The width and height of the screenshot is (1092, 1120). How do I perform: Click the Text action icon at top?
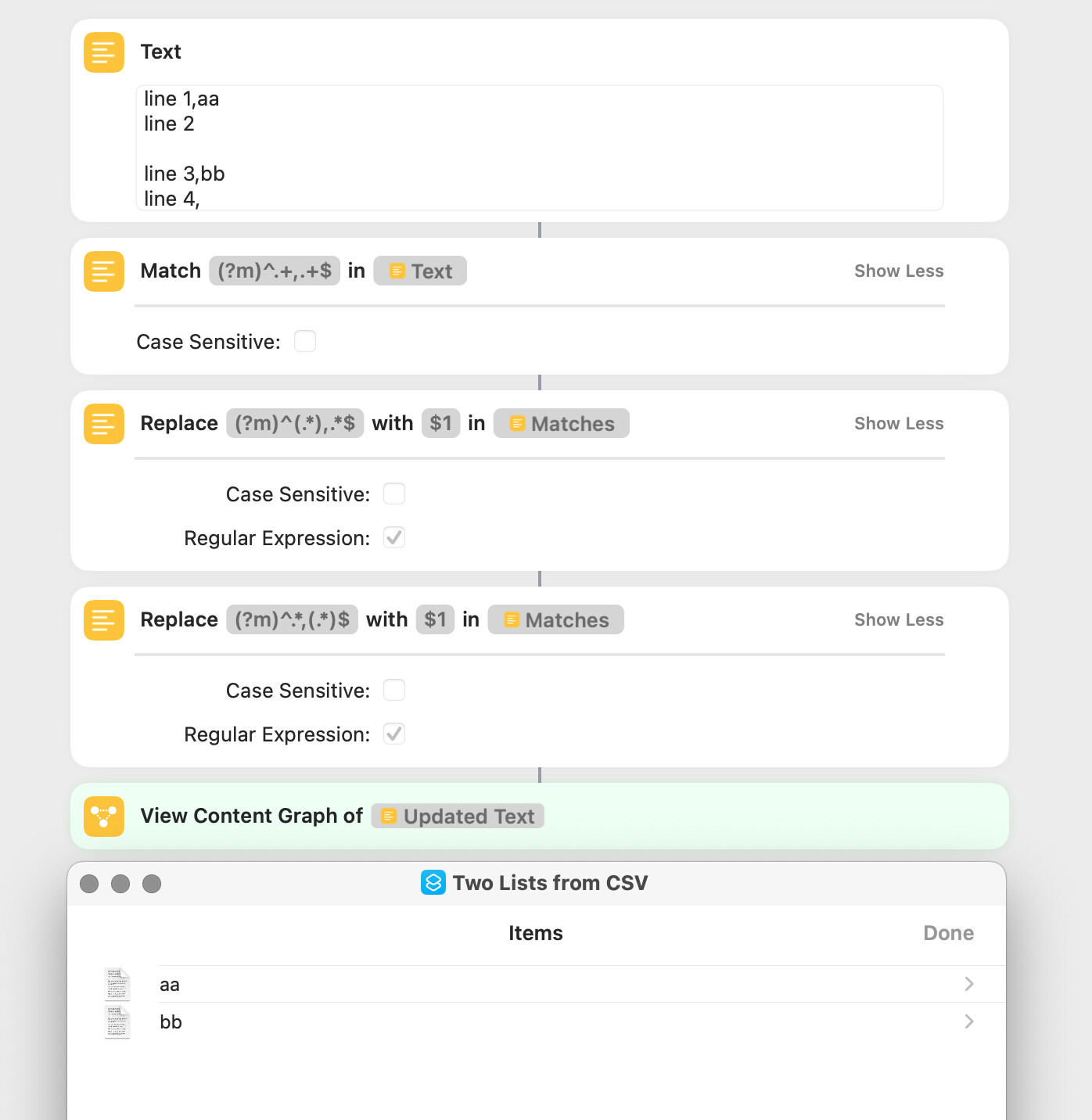point(104,52)
